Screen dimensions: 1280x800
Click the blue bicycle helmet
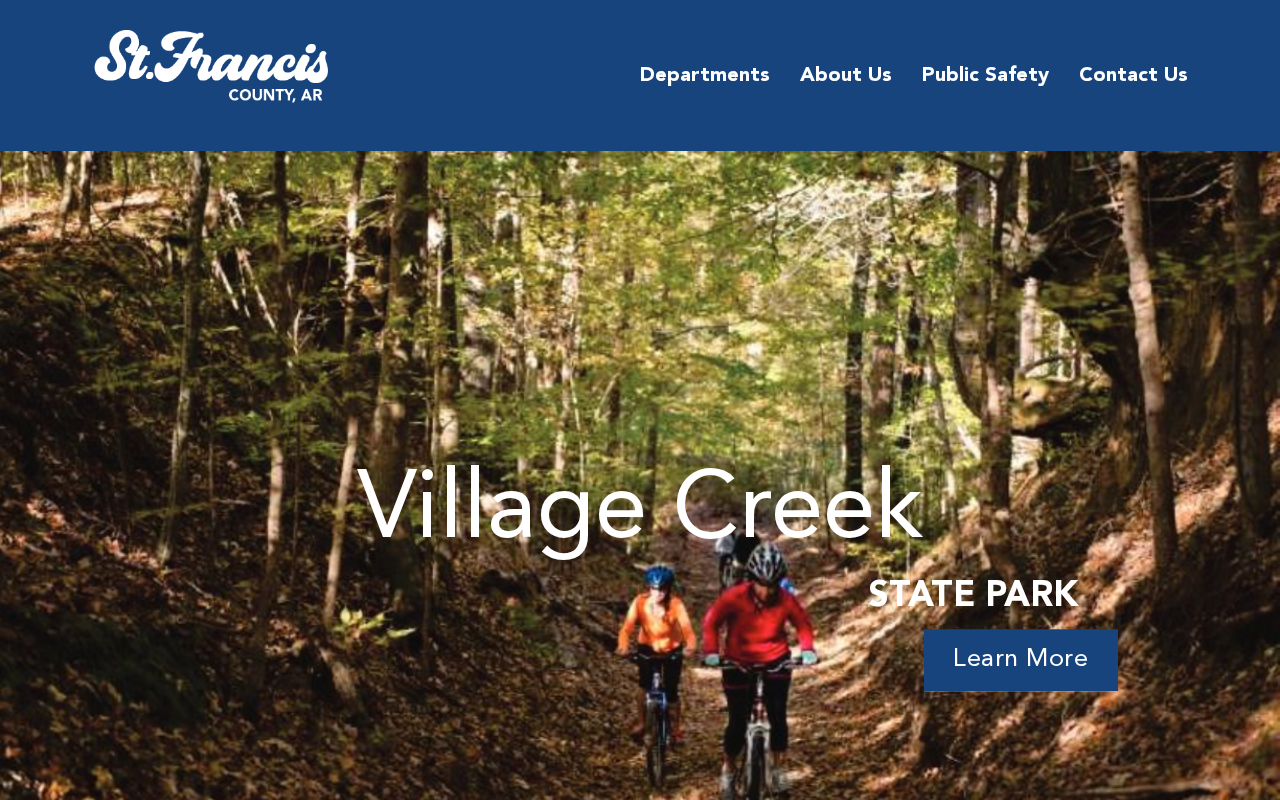pos(659,576)
